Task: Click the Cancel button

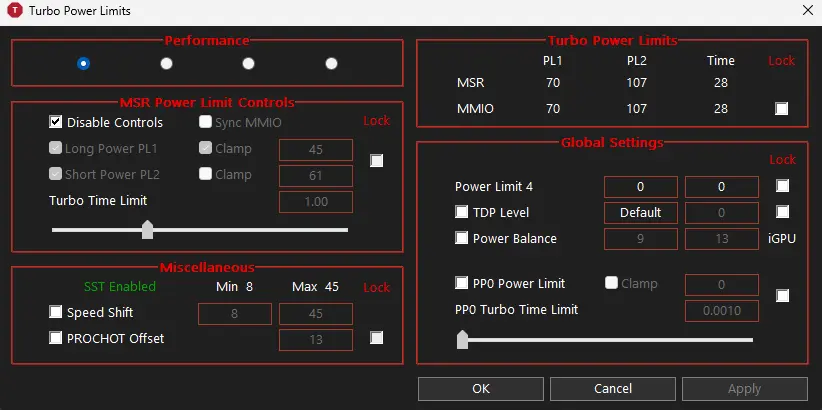Action: click(613, 389)
